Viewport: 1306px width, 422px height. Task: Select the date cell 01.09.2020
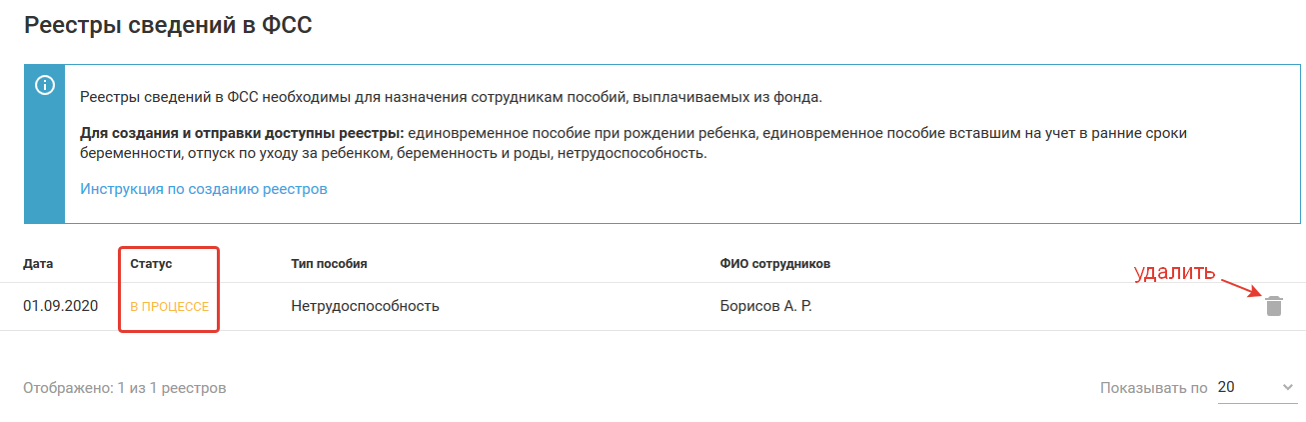pos(60,306)
